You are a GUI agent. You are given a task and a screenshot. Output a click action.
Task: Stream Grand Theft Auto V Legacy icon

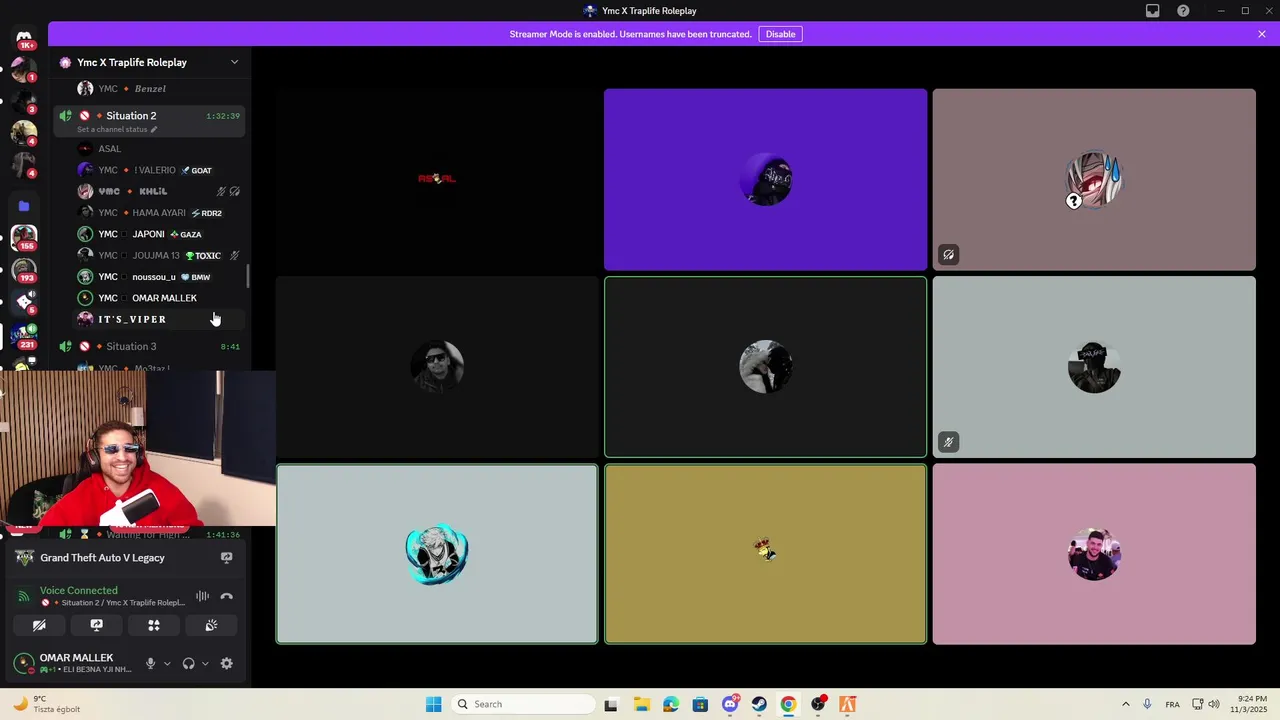tap(227, 558)
